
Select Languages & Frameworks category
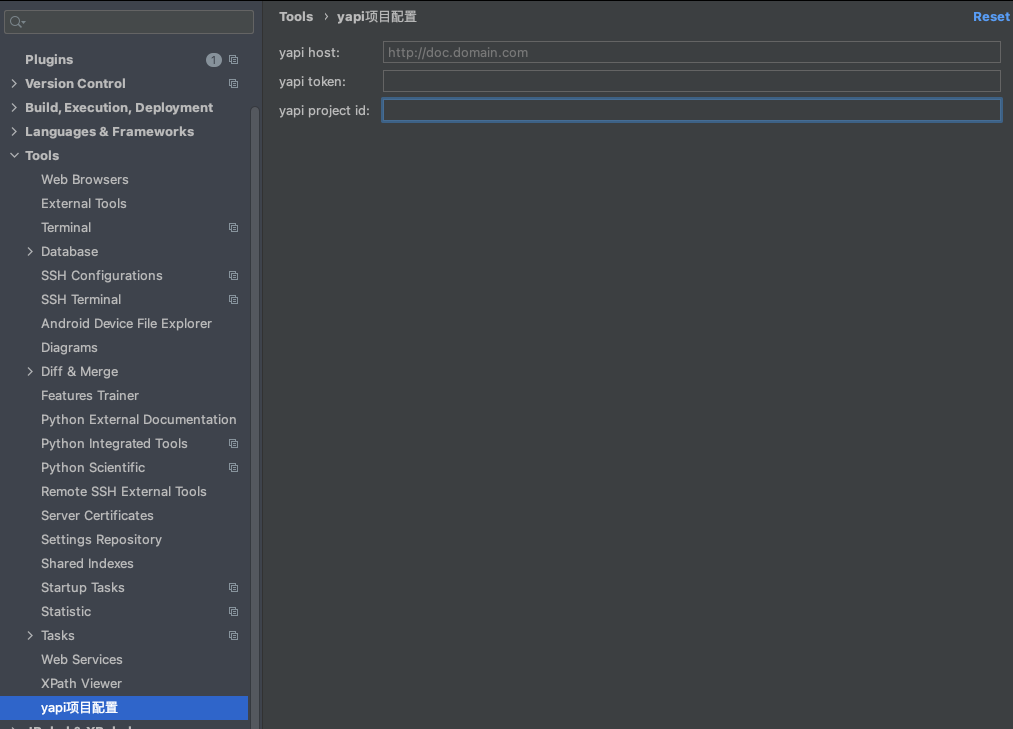pyautogui.click(x=109, y=131)
